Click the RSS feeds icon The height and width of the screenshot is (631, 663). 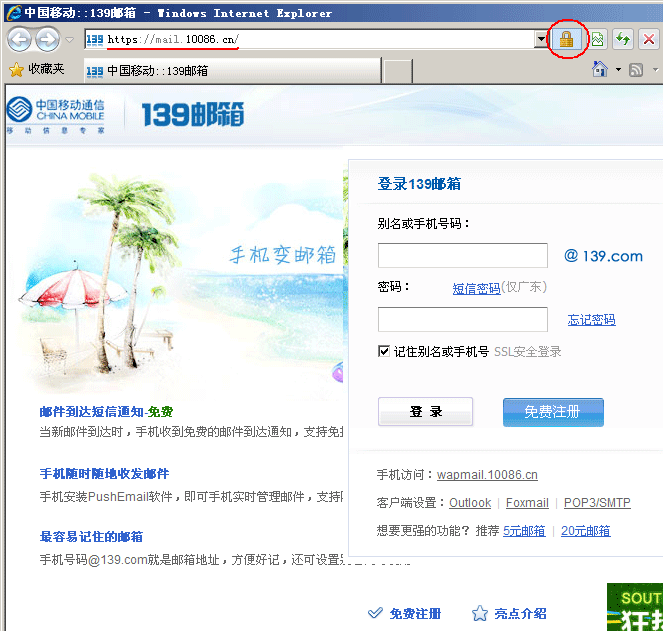coord(636,70)
